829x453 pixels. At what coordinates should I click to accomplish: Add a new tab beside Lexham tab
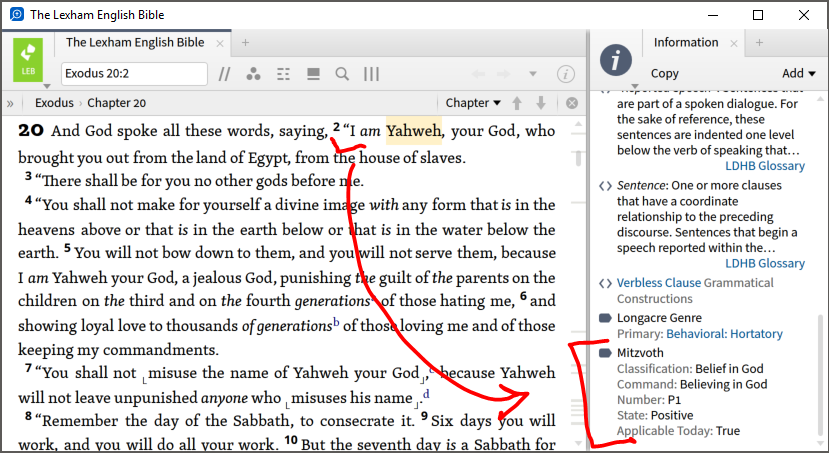point(245,43)
